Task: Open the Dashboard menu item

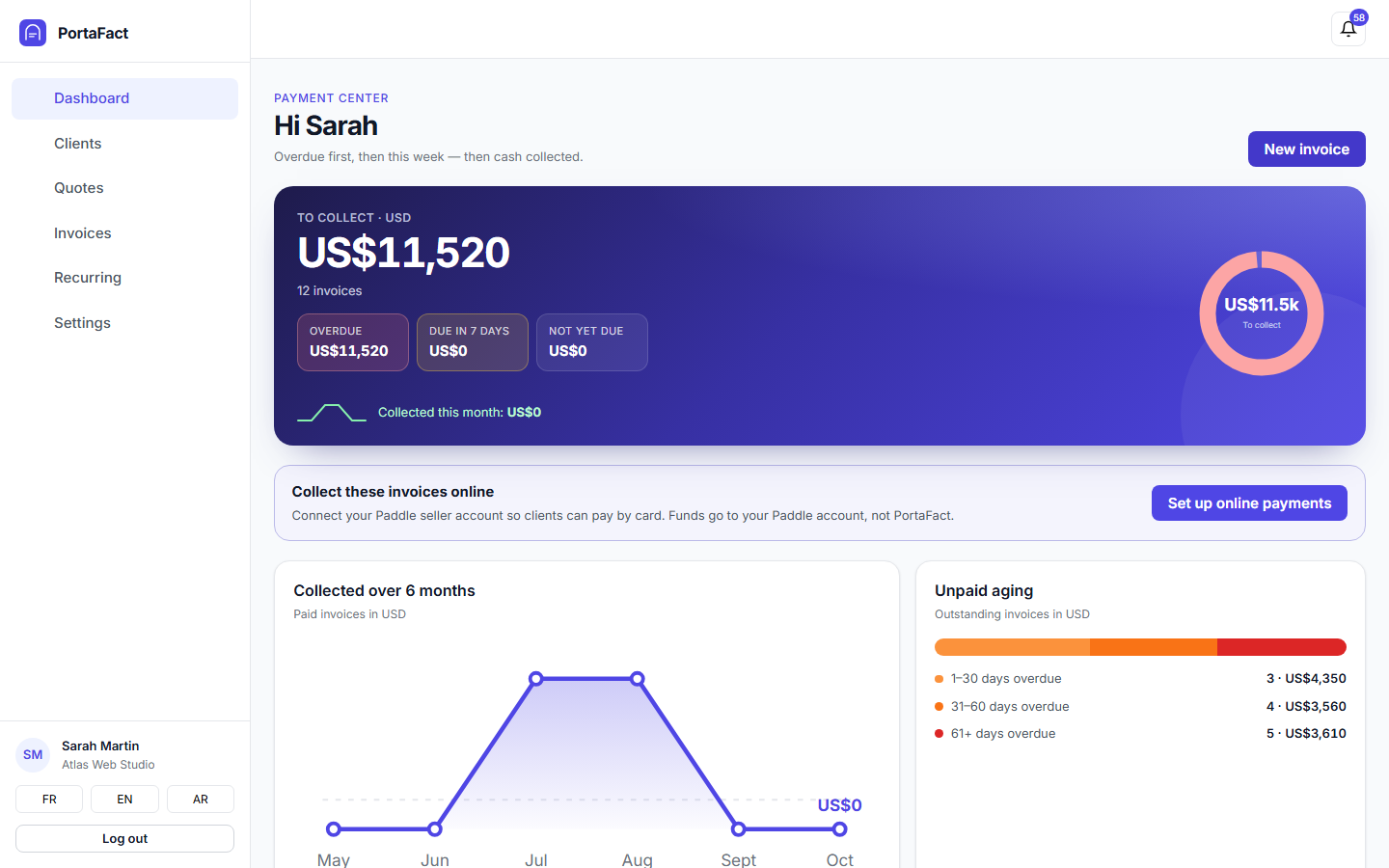Action: click(124, 98)
